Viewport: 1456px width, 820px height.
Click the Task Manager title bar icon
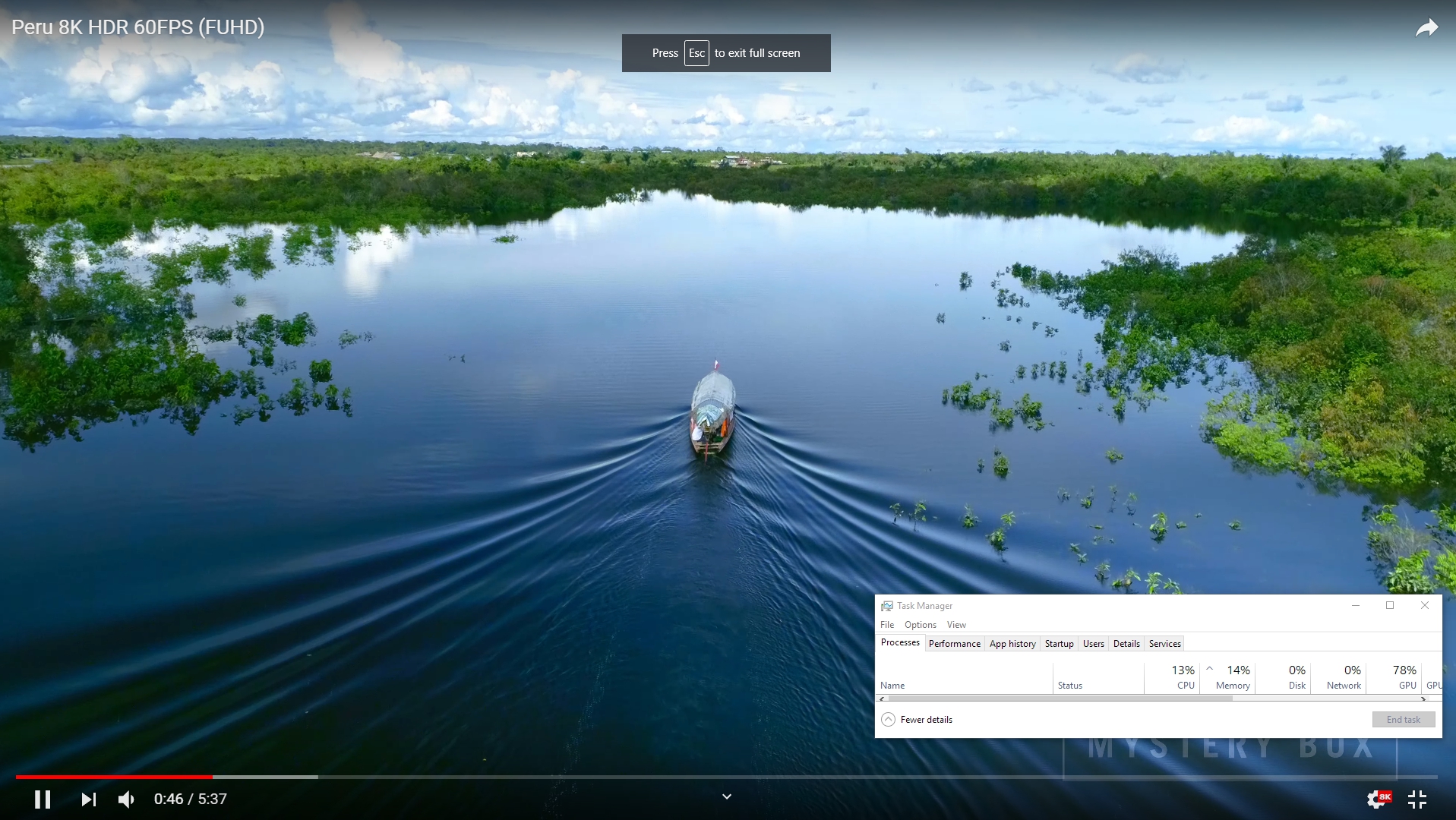point(886,606)
